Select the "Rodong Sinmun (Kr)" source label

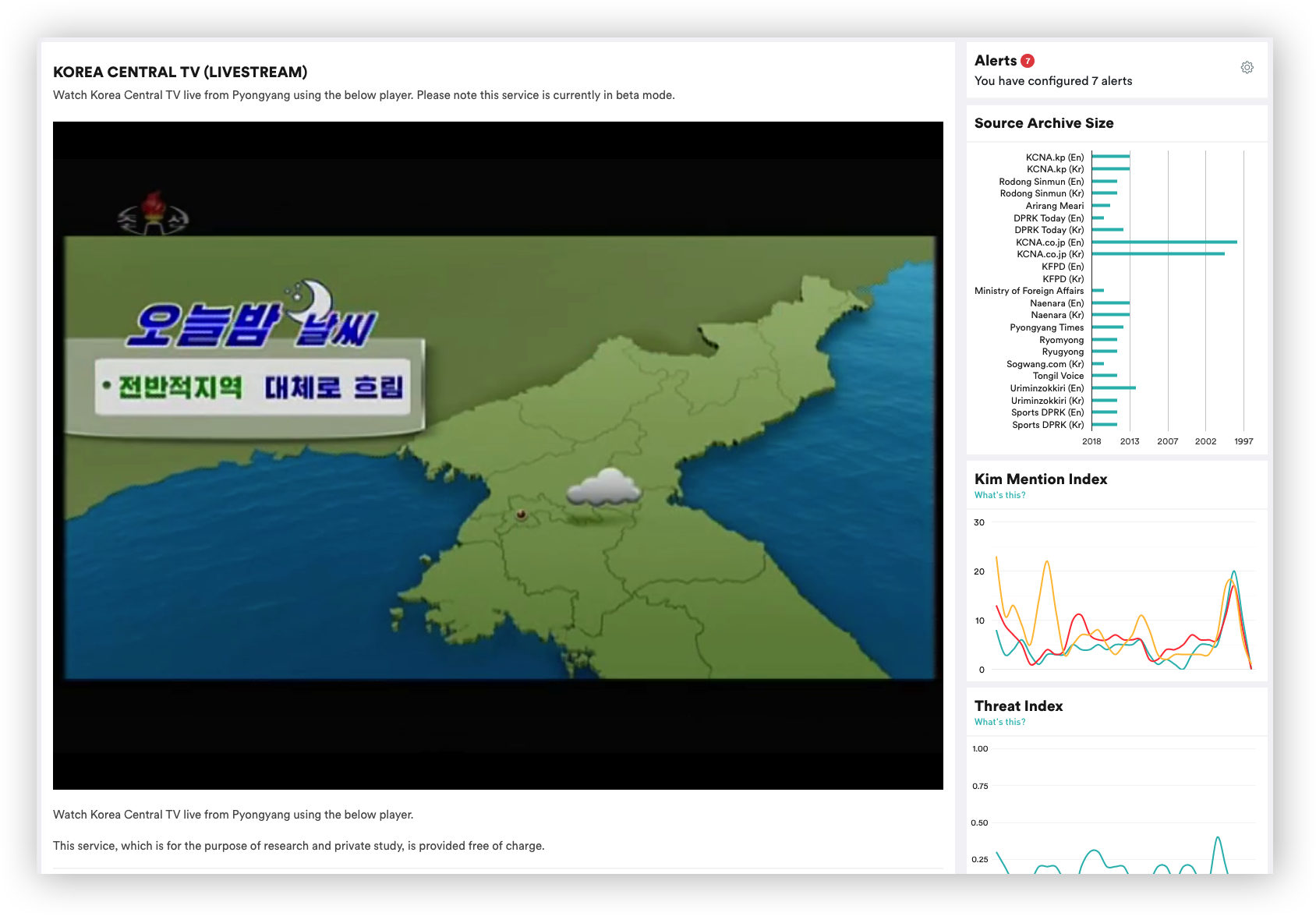[1042, 193]
